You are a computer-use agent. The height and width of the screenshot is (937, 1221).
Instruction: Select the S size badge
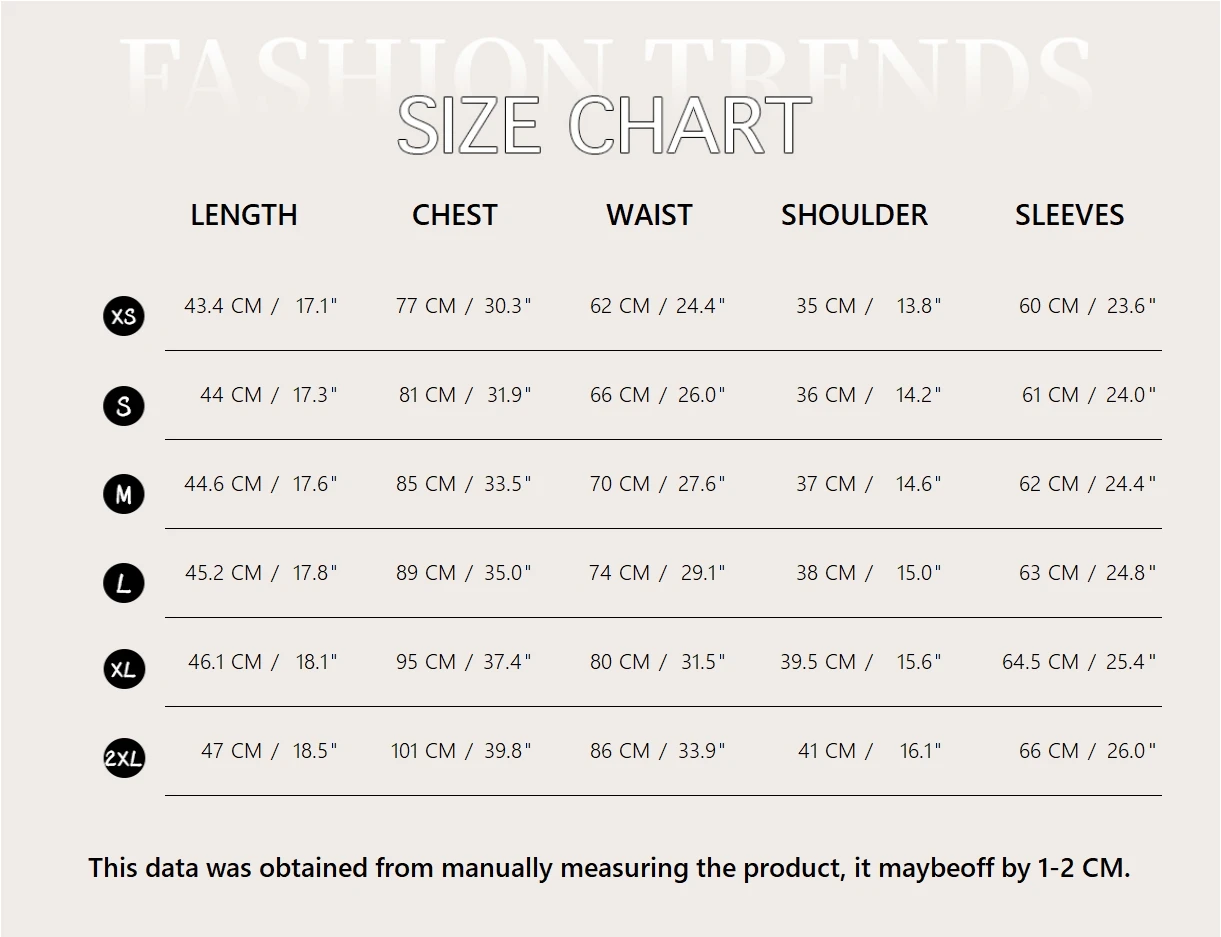point(124,405)
